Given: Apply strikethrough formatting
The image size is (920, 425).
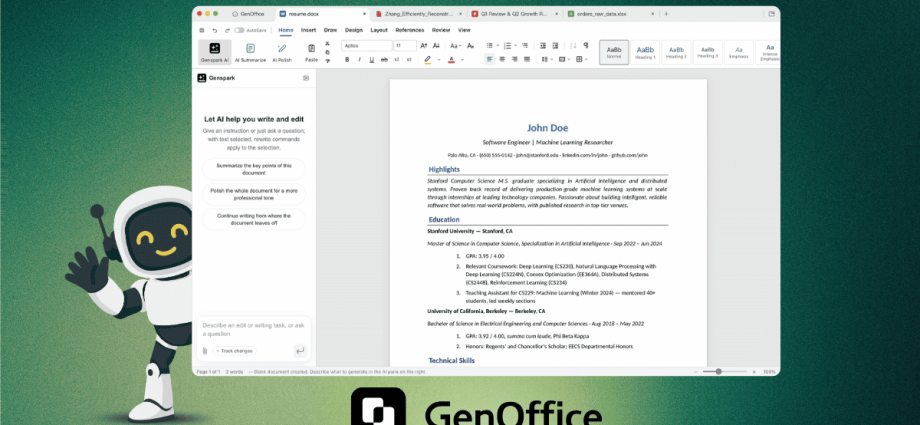Looking at the screenshot, I should tap(384, 59).
